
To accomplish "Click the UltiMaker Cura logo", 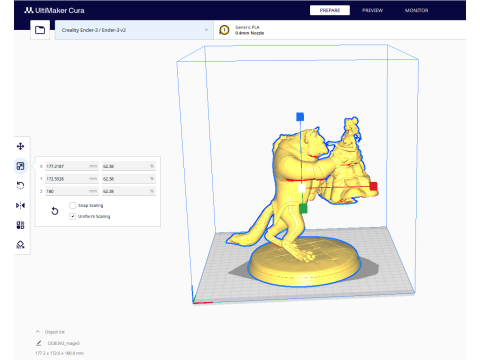I will click(x=54, y=10).
